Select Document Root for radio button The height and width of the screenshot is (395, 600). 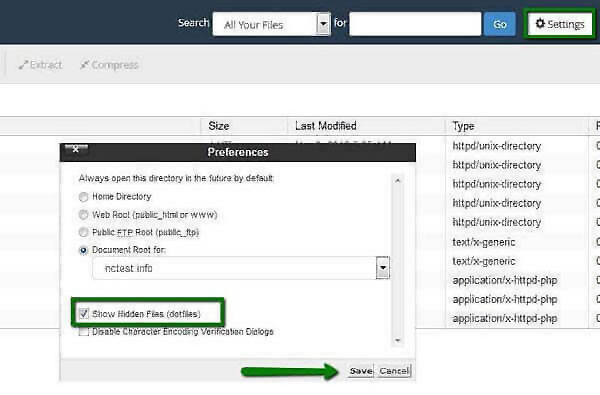[x=83, y=250]
